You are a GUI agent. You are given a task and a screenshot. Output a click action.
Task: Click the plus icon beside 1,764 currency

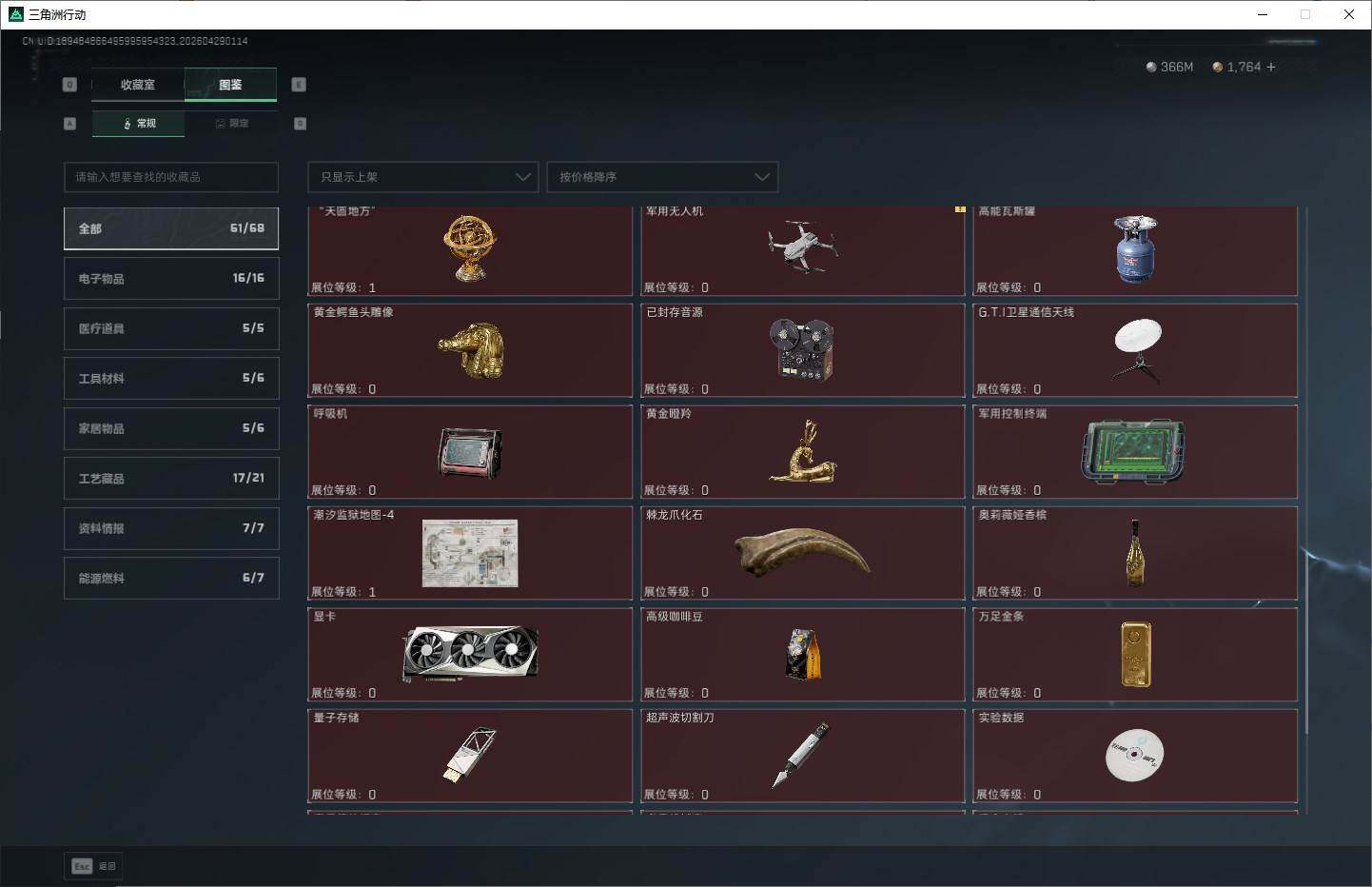[x=1271, y=67]
